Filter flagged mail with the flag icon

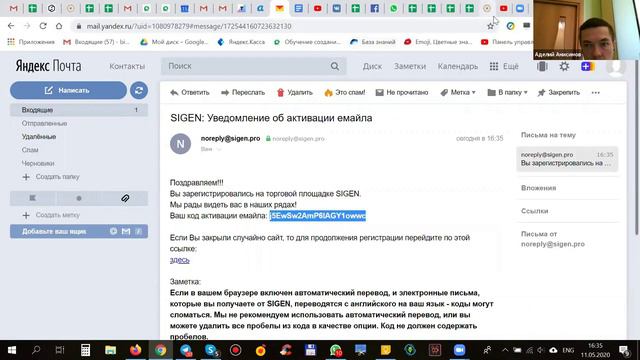(x=33, y=198)
